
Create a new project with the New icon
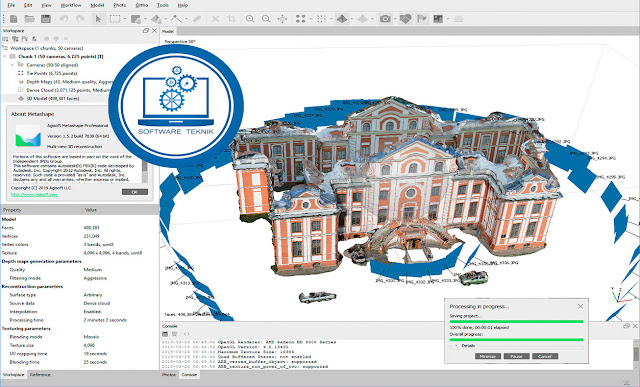pos(13,19)
